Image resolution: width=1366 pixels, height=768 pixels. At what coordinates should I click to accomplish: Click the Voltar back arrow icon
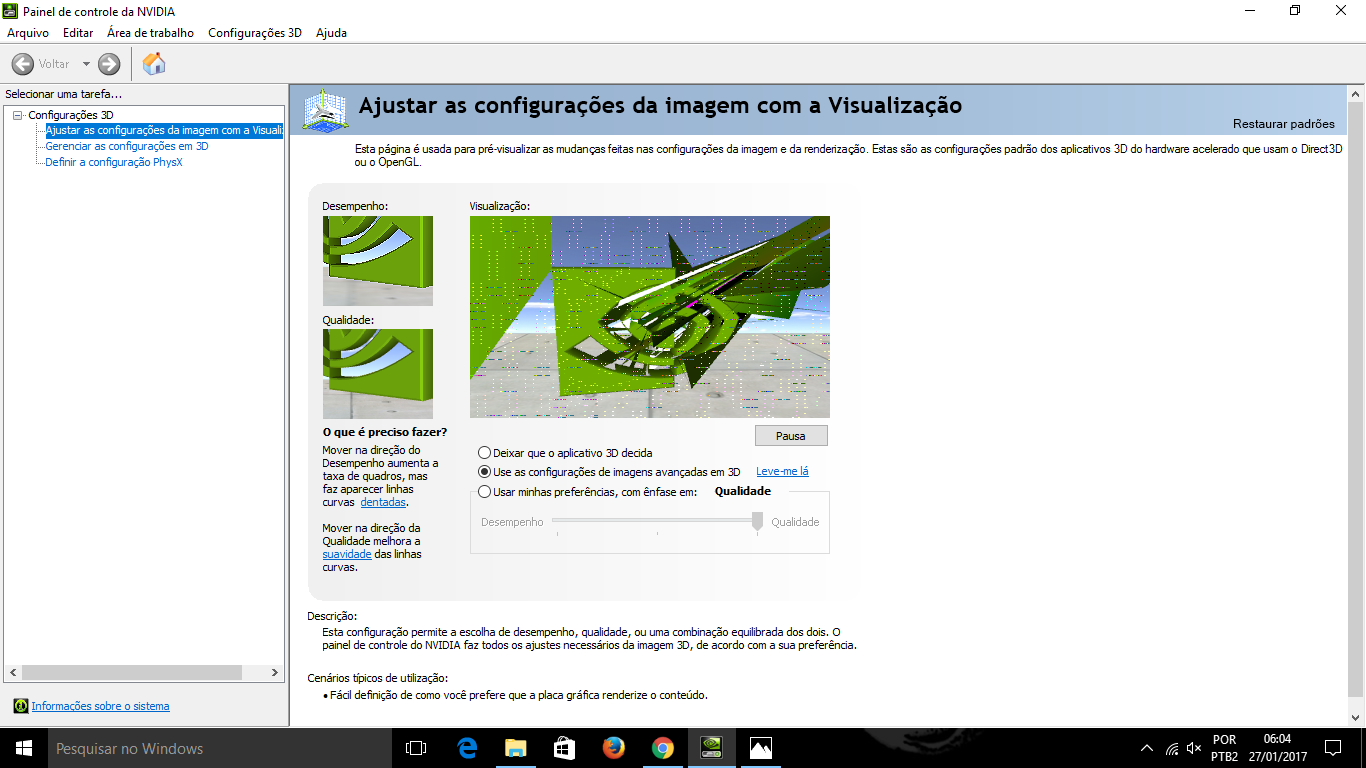pos(22,64)
